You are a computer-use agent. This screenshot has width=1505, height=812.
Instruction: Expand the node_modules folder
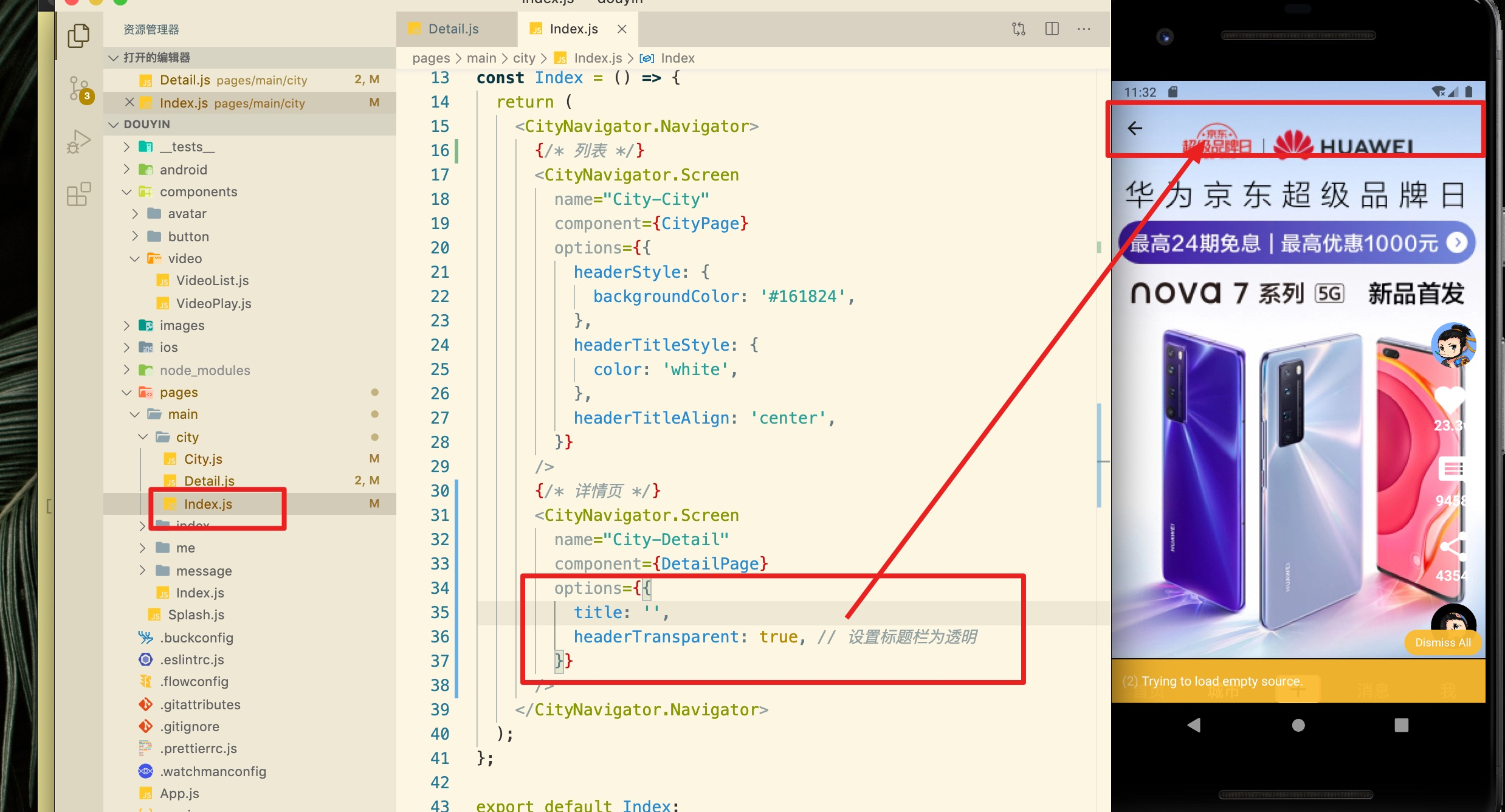click(x=126, y=370)
